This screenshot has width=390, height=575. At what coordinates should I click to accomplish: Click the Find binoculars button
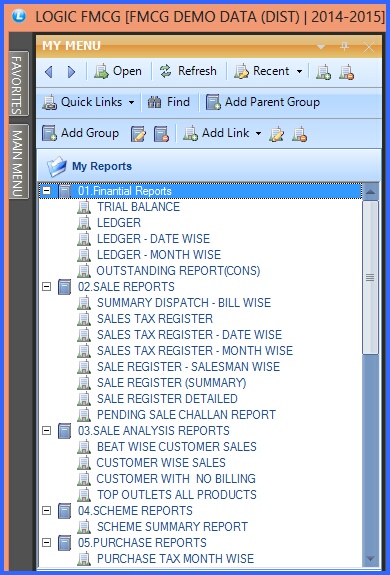(x=169, y=102)
